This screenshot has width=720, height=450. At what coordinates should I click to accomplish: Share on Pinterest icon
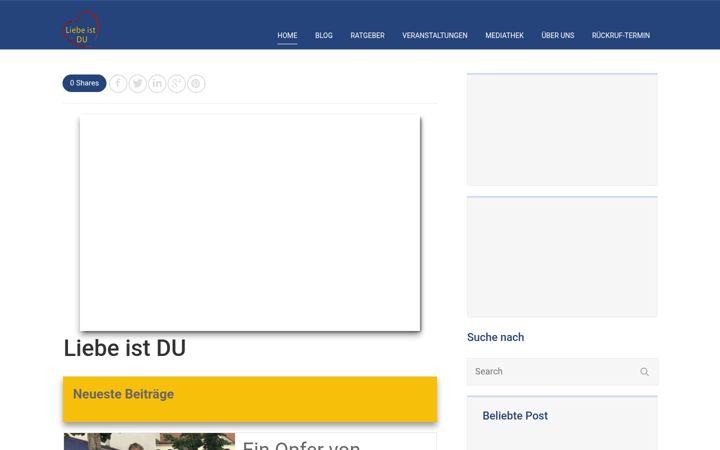(196, 84)
